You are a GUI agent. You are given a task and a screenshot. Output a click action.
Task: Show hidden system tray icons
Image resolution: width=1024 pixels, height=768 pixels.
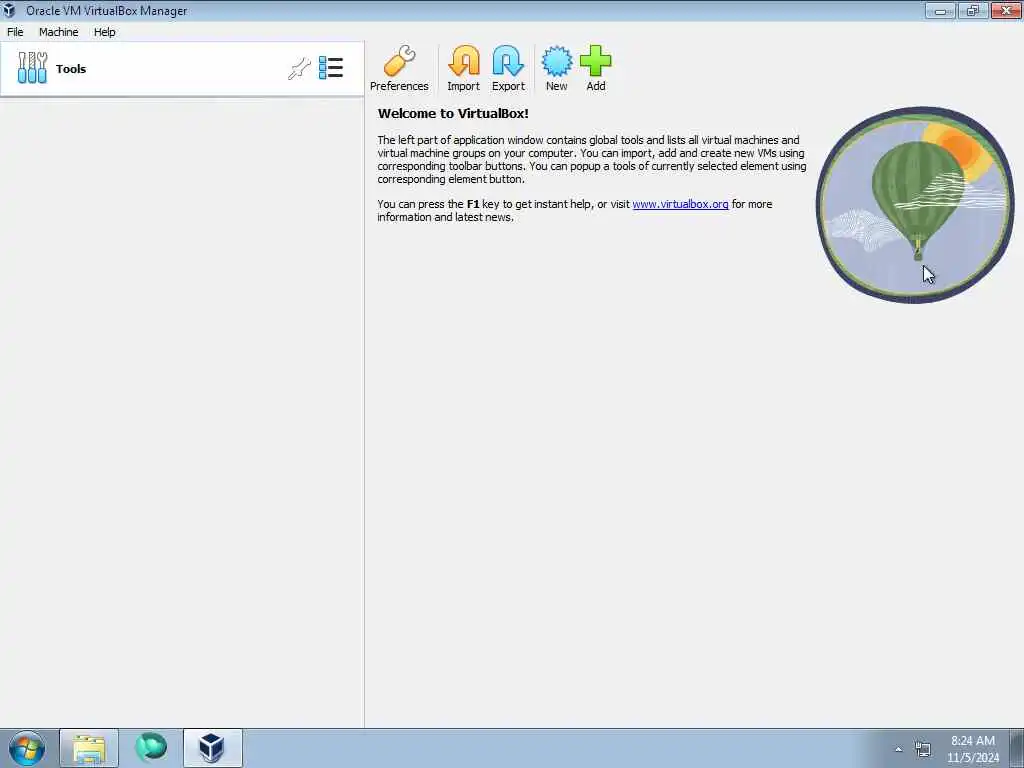click(899, 749)
